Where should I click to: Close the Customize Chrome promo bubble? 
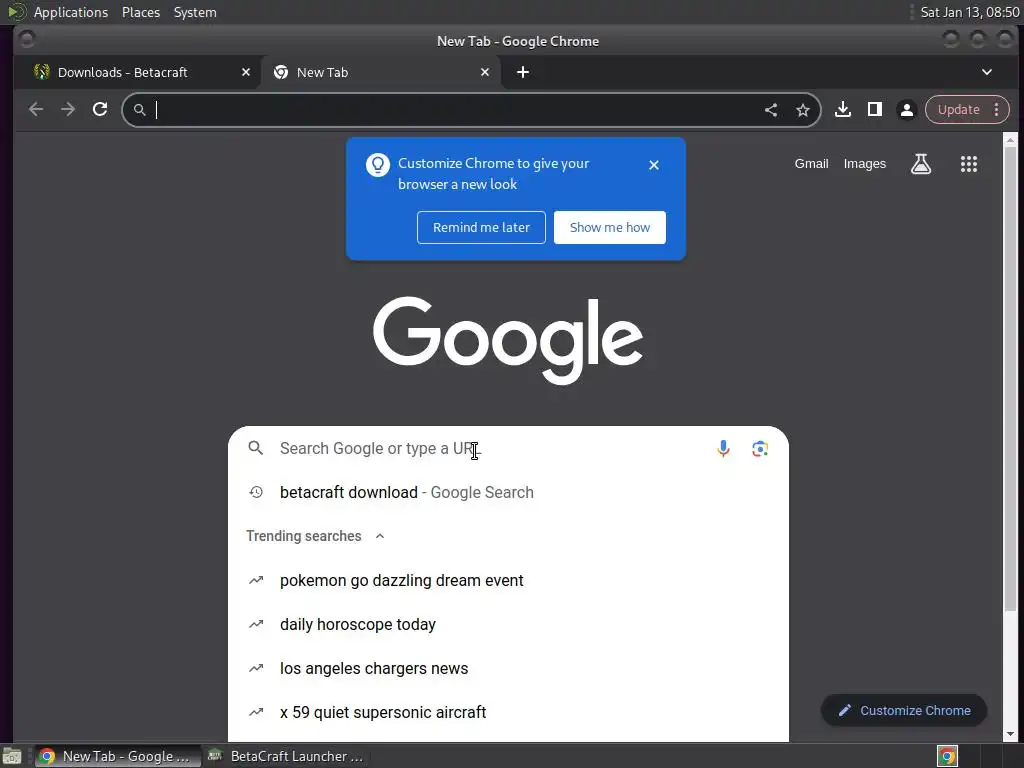(654, 165)
